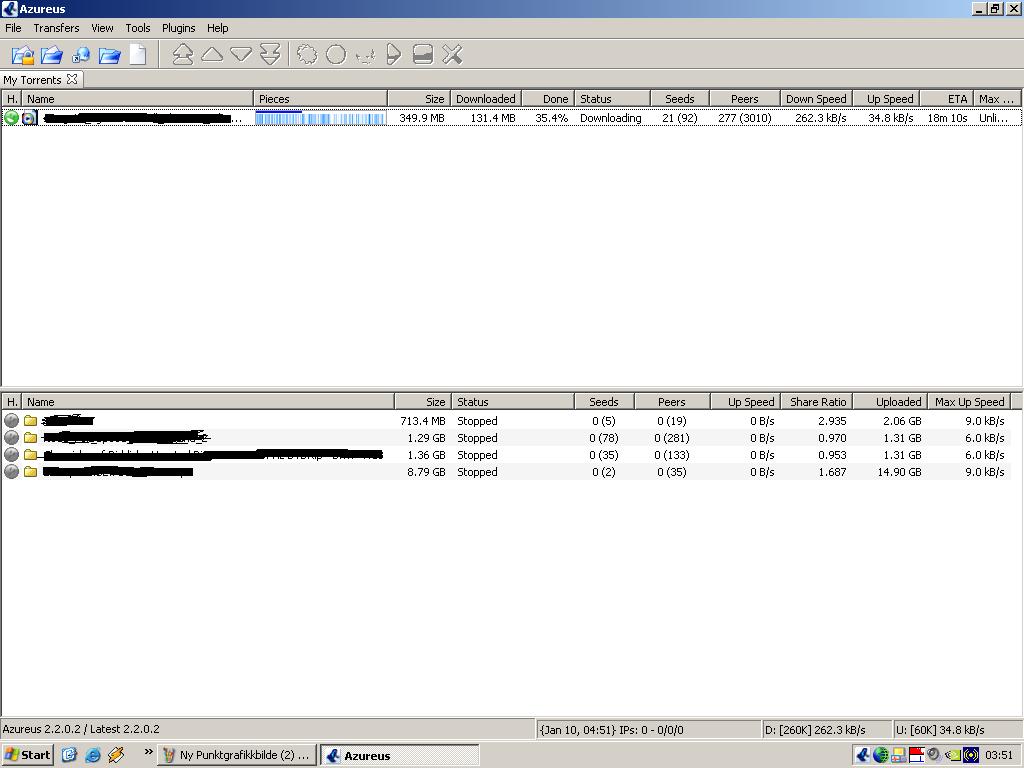Remove selected torrent with X toolbar icon
The width and height of the screenshot is (1024, 768).
[452, 54]
